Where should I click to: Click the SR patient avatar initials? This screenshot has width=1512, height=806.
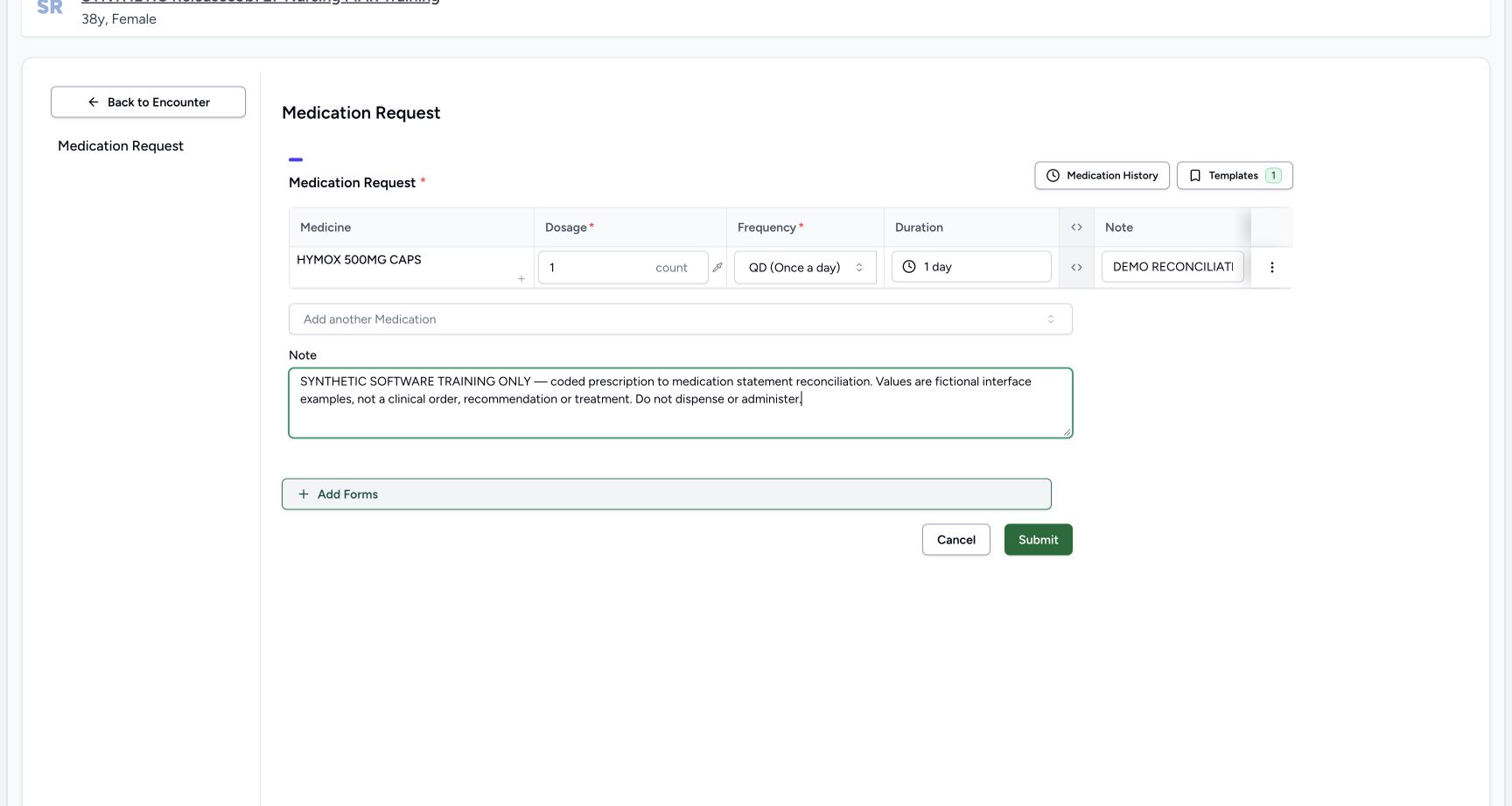(50, 8)
